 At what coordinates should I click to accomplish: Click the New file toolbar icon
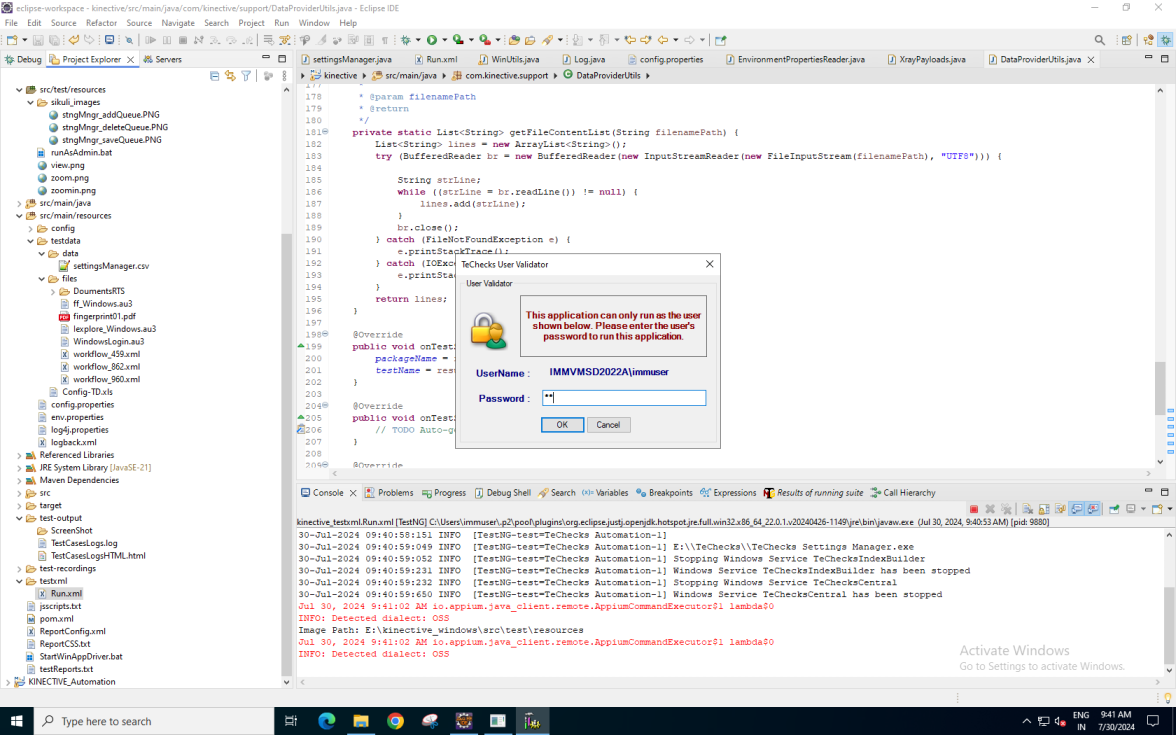(x=12, y=40)
